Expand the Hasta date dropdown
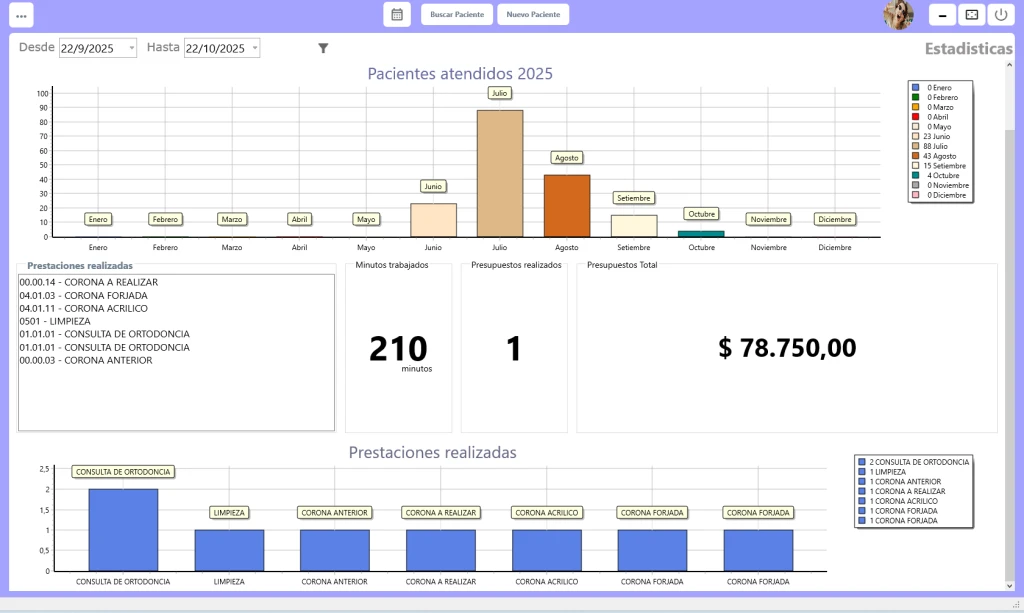This screenshot has height=613, width=1024. click(255, 48)
